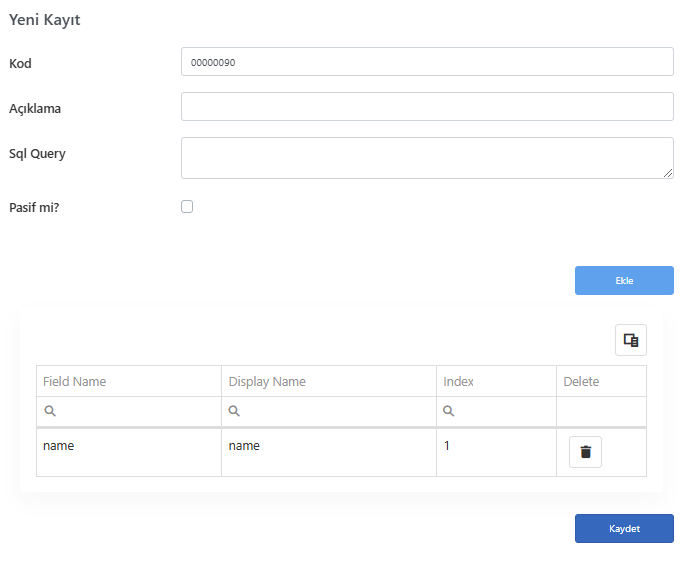Click the Sql Query textarea resize handle
This screenshot has height=564, width=688.
coord(668,173)
